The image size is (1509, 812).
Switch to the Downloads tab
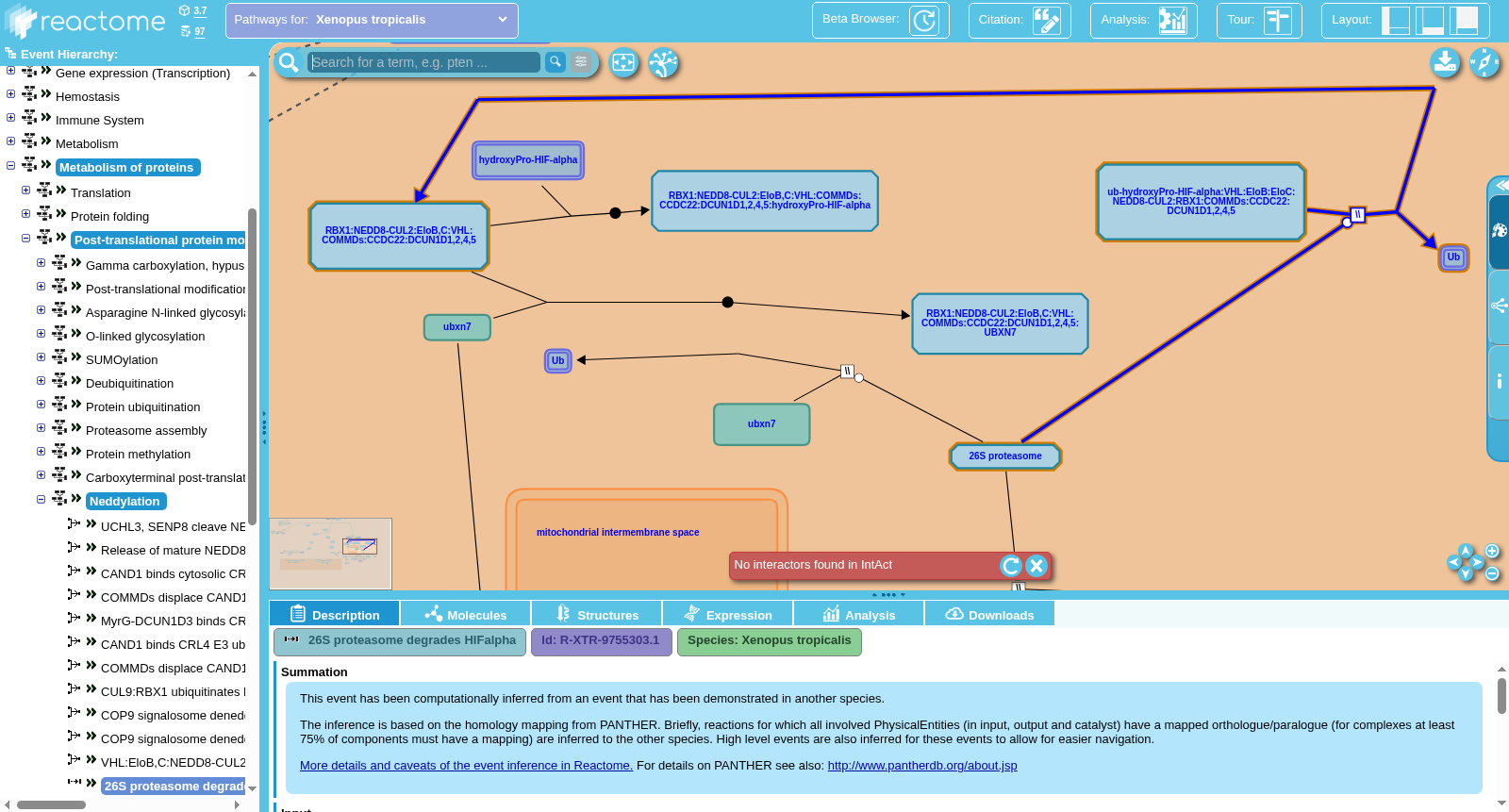coord(989,614)
